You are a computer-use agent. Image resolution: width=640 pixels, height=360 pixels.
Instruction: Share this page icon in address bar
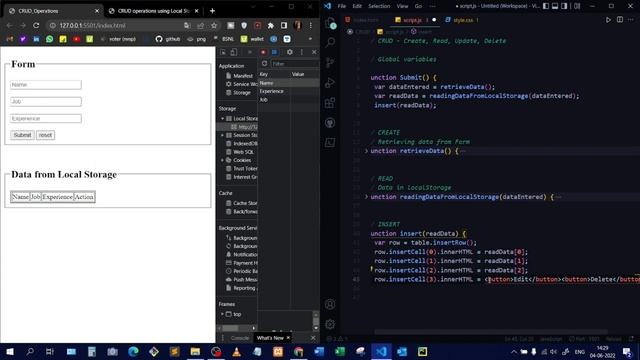click(x=200, y=25)
